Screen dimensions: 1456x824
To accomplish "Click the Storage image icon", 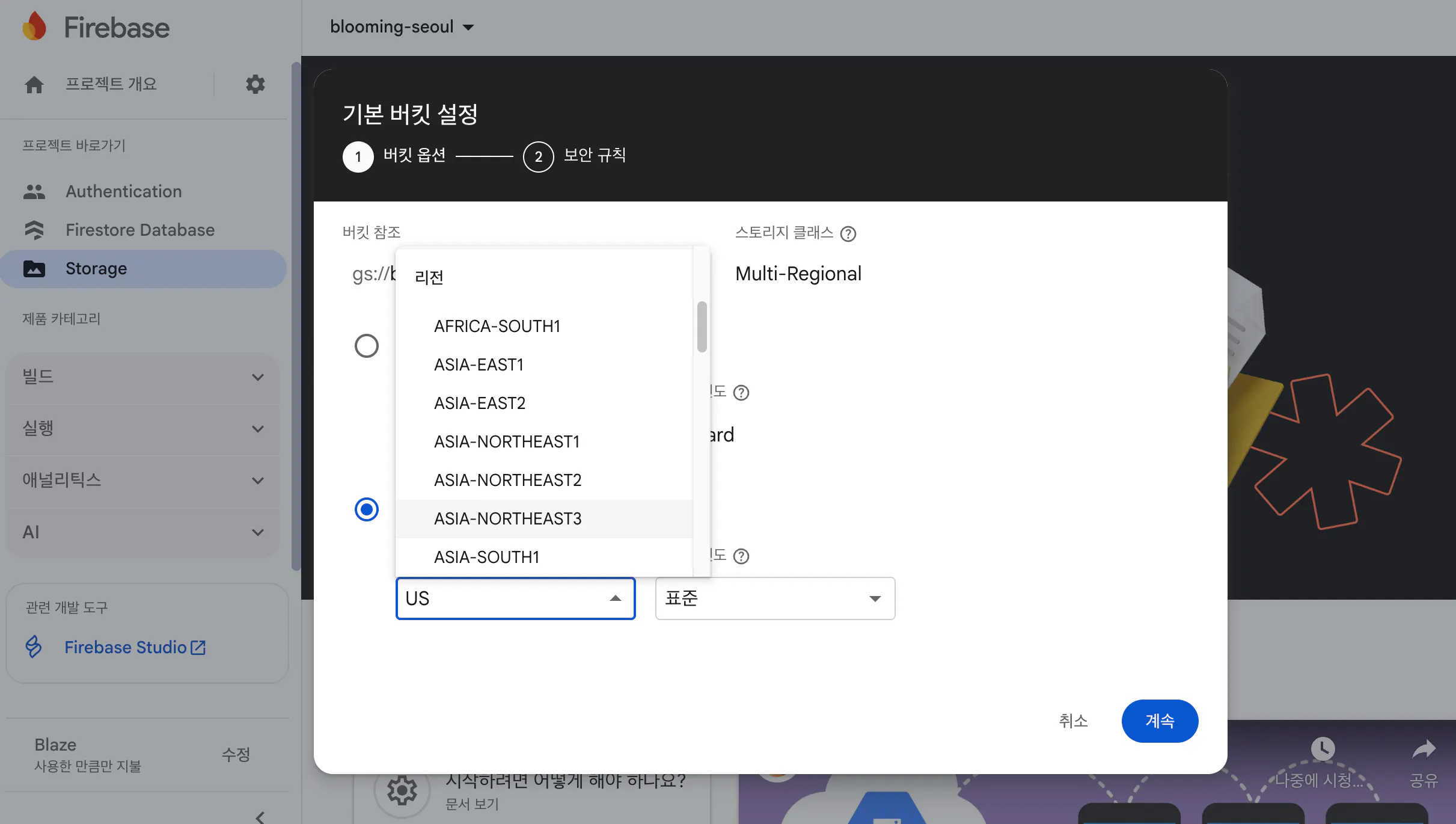I will [34, 268].
